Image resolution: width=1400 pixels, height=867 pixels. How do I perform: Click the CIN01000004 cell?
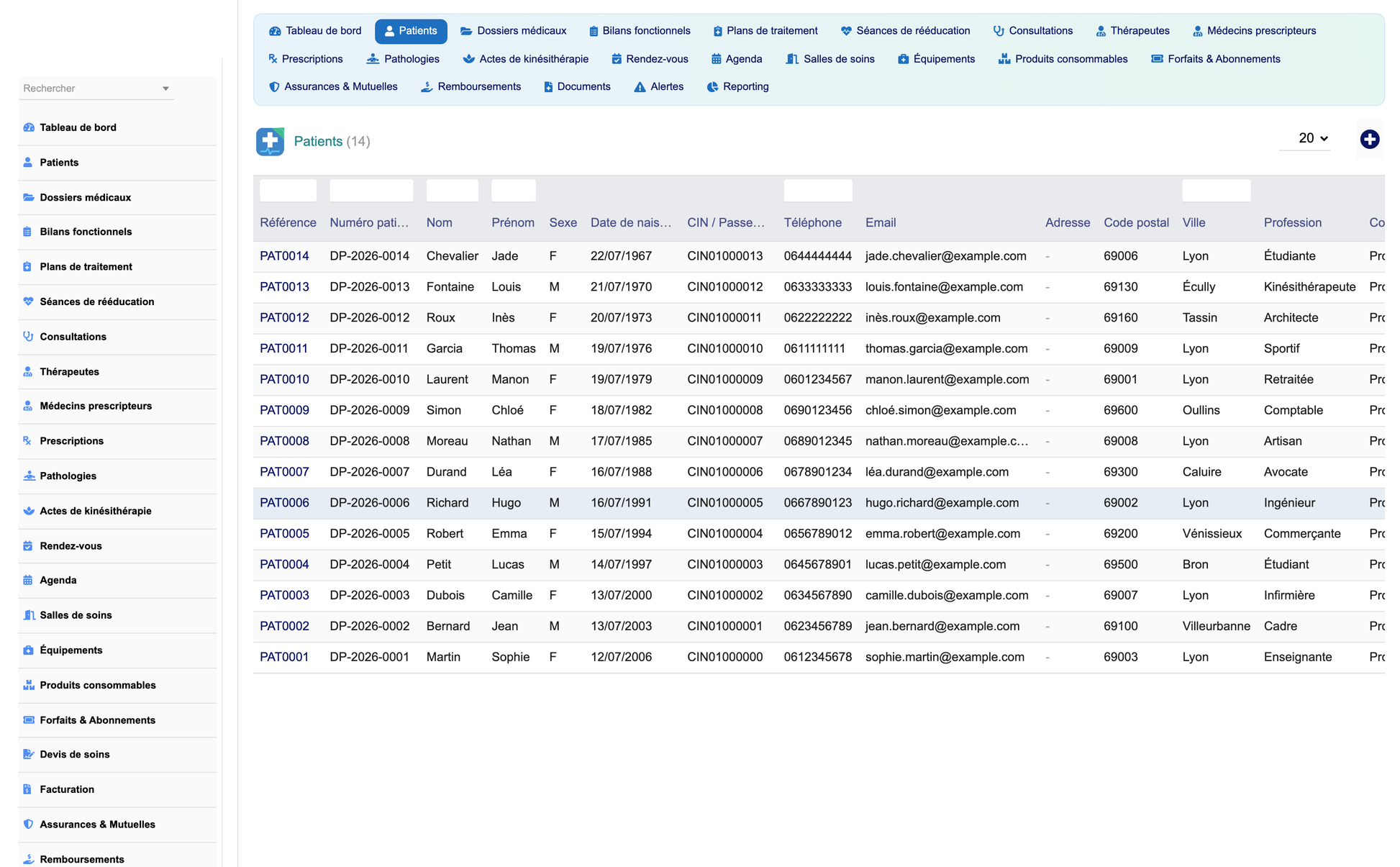click(x=724, y=534)
